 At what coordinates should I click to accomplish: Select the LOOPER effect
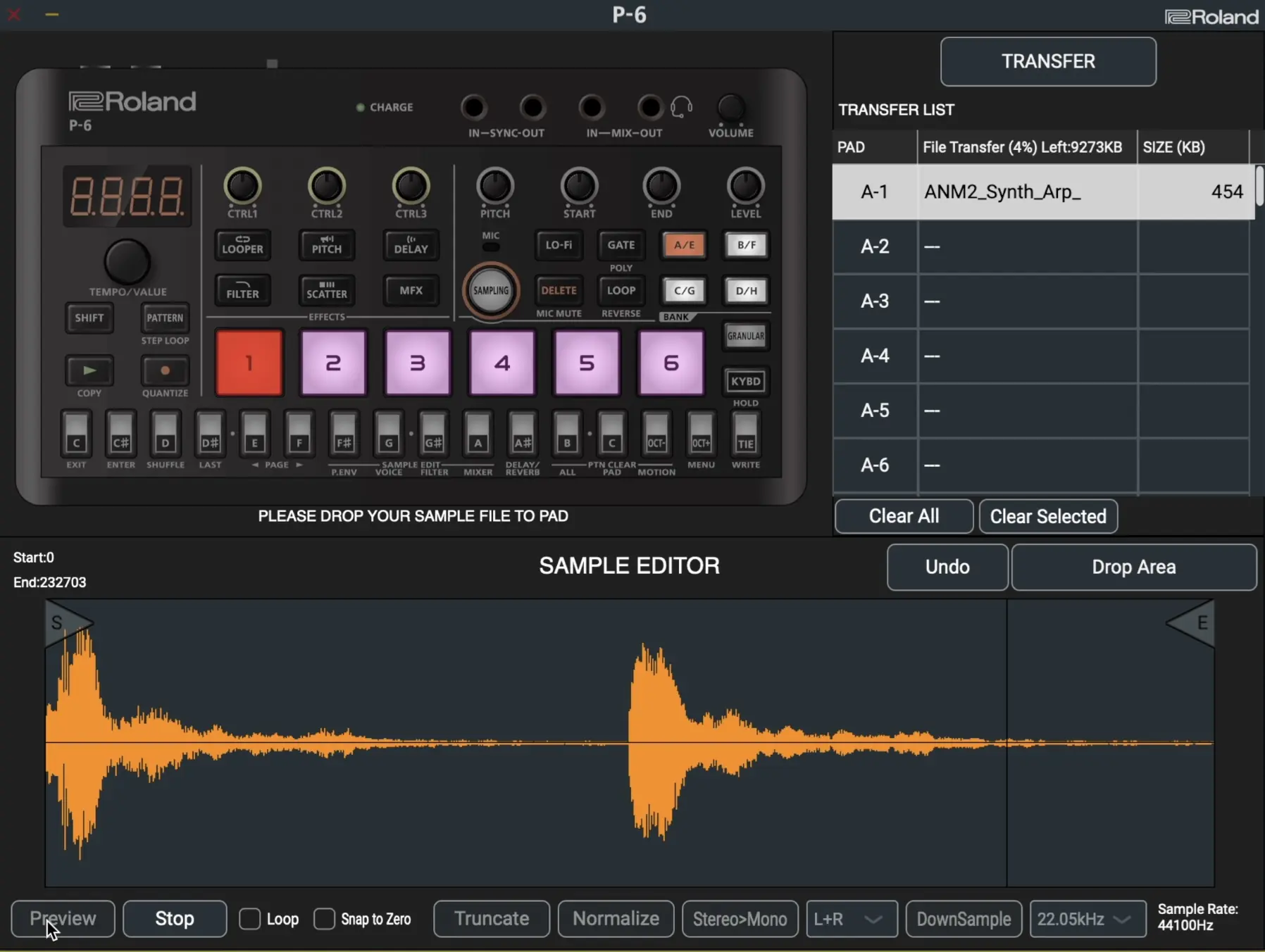coord(242,246)
